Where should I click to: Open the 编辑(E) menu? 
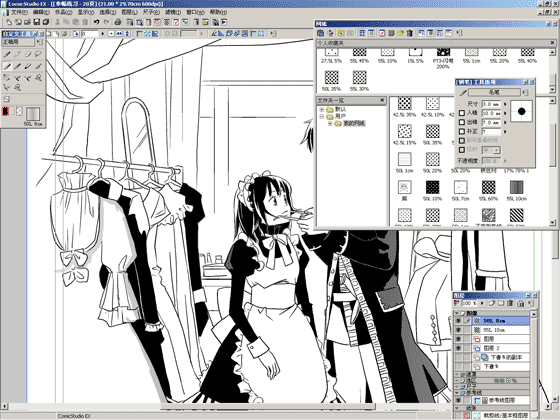coord(41,12)
